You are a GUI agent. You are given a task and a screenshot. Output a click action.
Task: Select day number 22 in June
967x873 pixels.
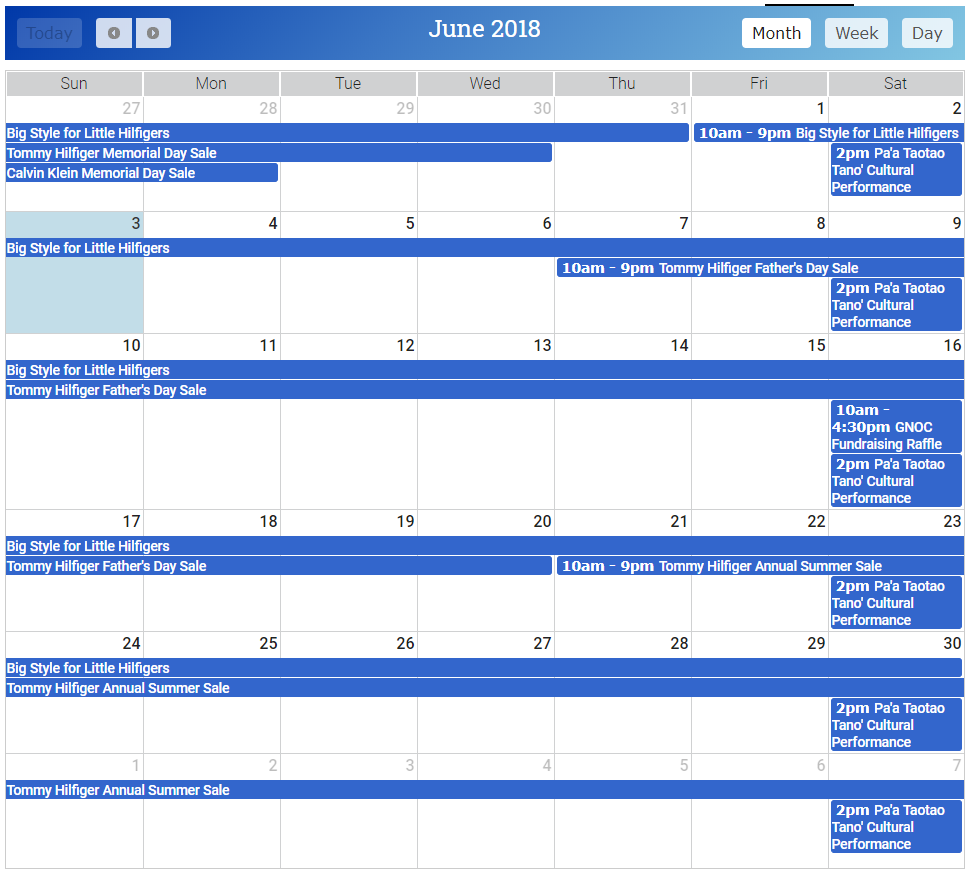(x=817, y=522)
